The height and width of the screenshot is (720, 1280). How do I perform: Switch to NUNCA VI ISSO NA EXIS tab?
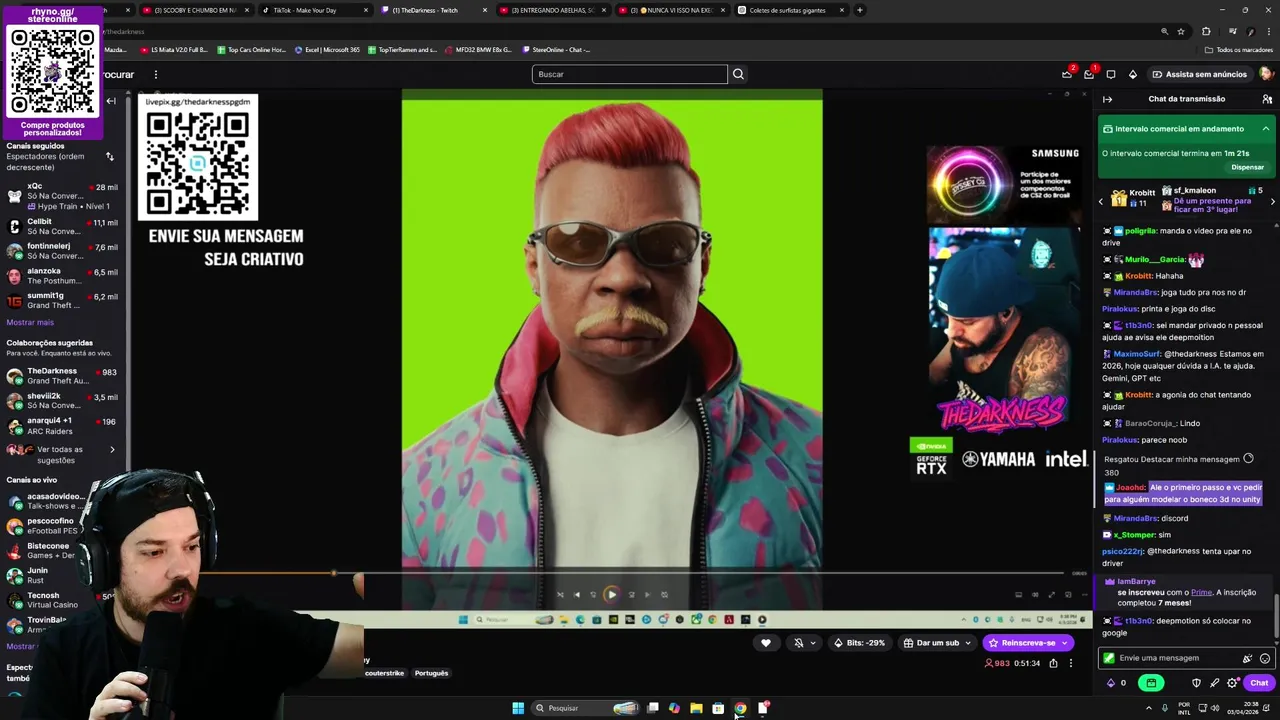pos(671,10)
